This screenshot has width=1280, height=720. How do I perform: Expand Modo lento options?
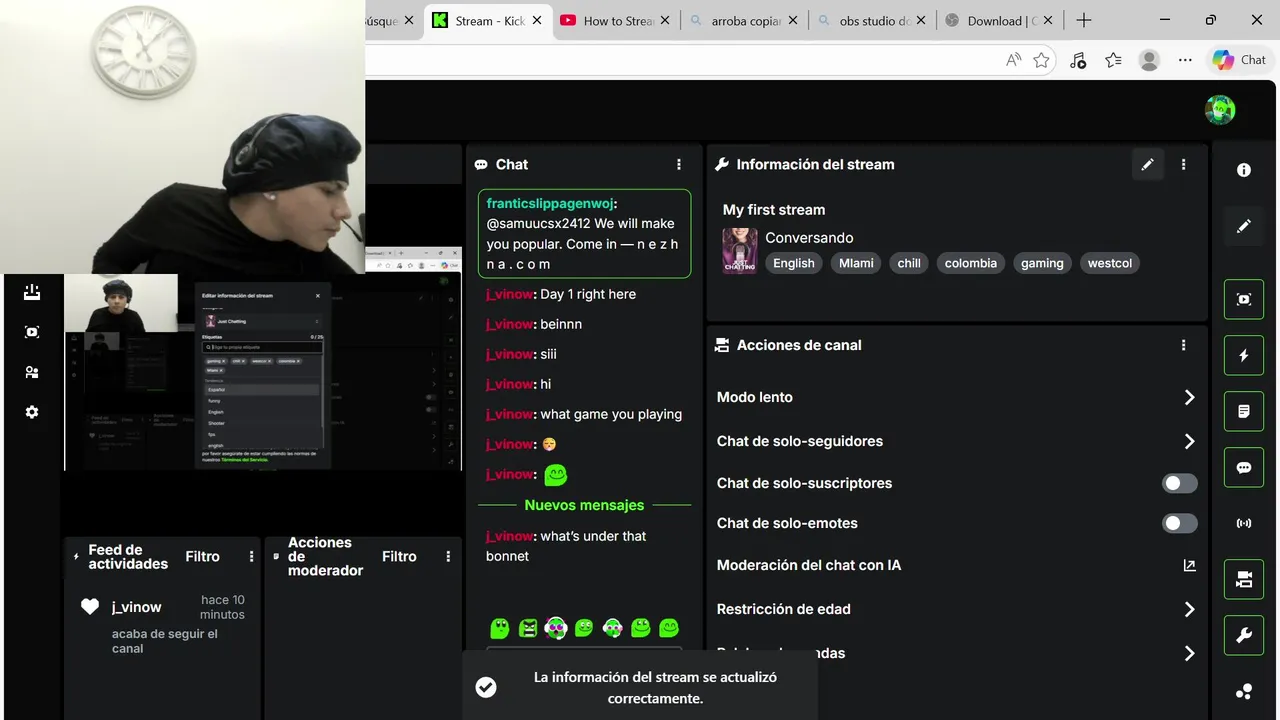[x=1189, y=397]
